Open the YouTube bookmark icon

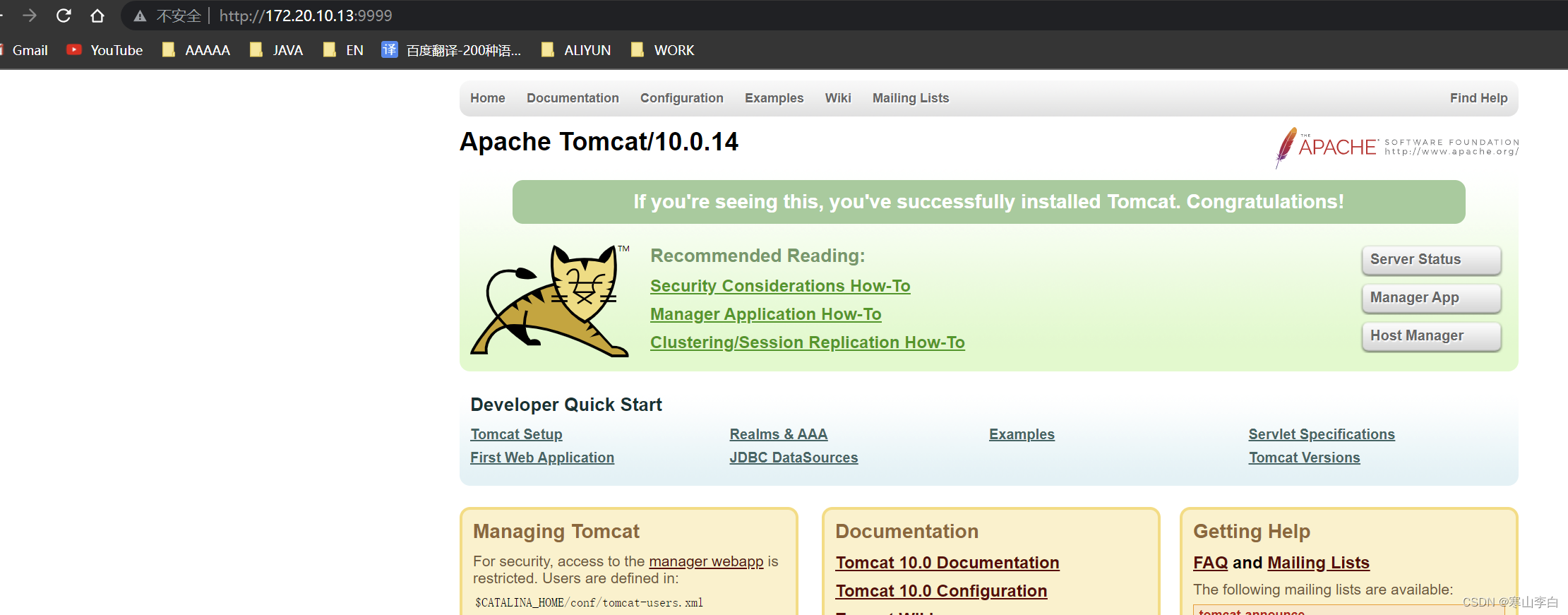point(74,49)
